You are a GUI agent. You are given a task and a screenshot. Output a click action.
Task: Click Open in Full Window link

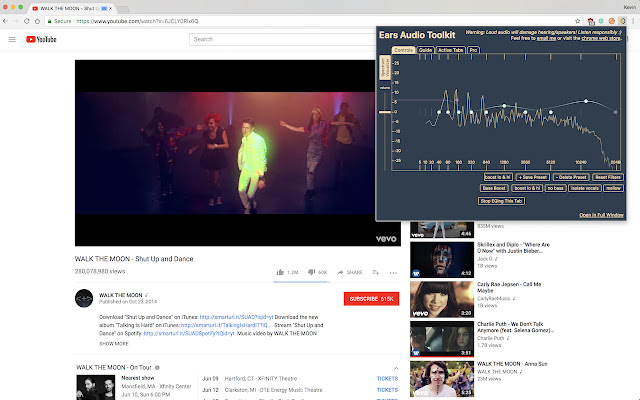point(601,214)
